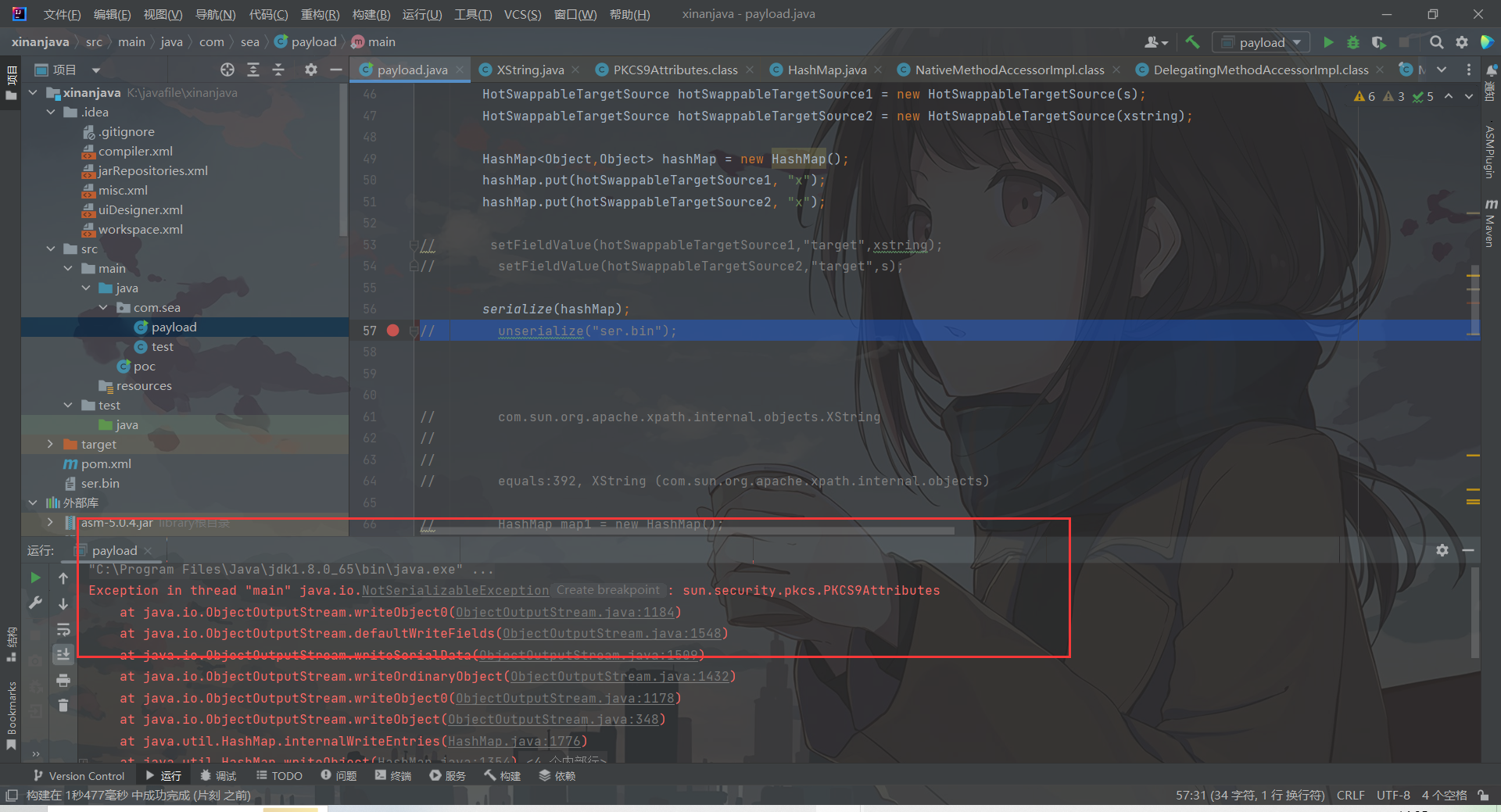Open the colorful plugin icon at toolbar end
This screenshot has width=1501, height=812.
click(x=1487, y=42)
